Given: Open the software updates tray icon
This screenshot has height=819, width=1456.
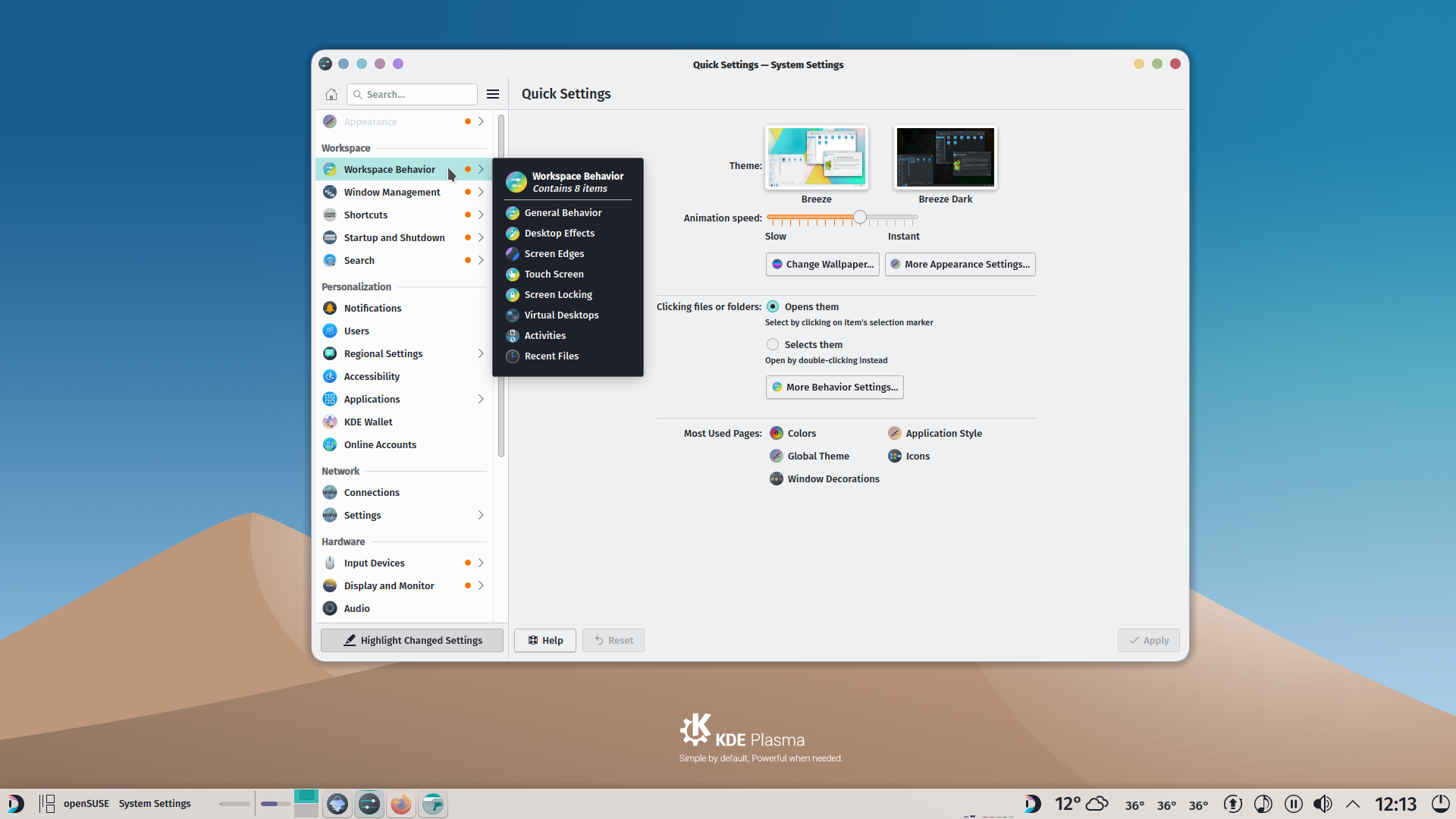Looking at the screenshot, I should pyautogui.click(x=1233, y=804).
